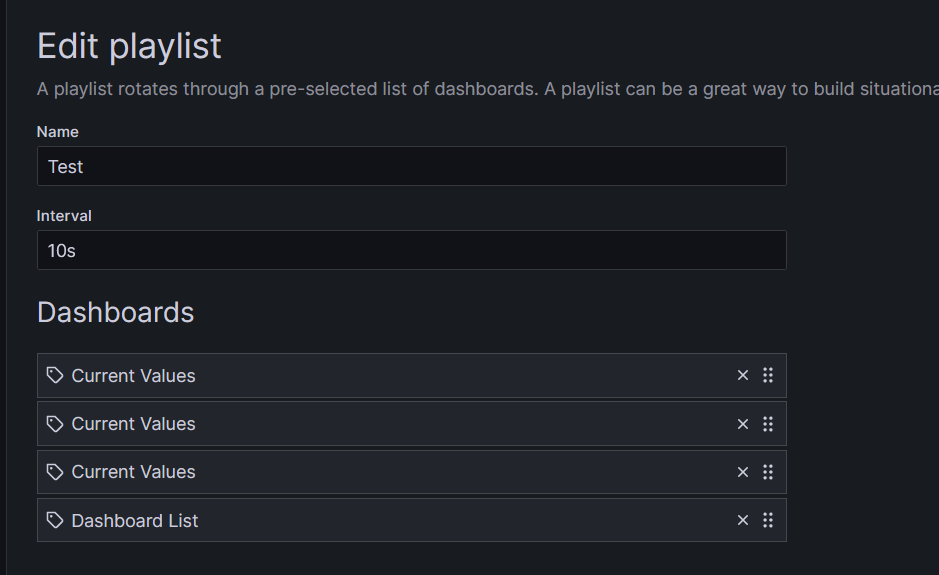The width and height of the screenshot is (939, 575).
Task: Select the third Current Values item label
Action: 133,472
